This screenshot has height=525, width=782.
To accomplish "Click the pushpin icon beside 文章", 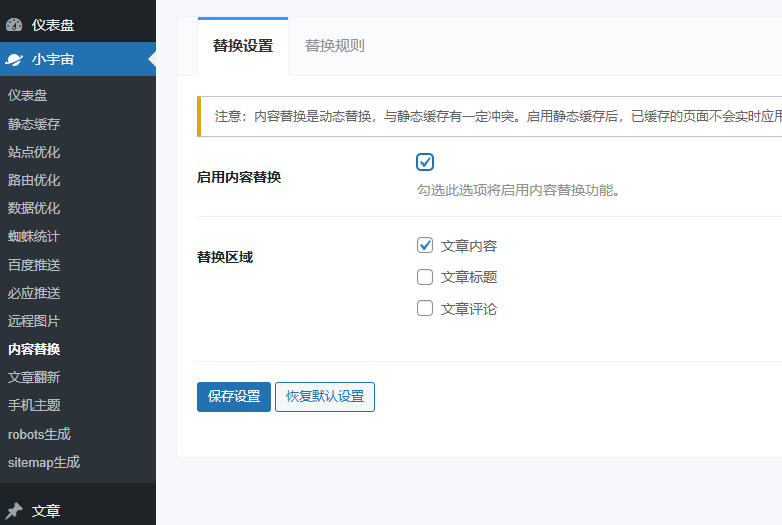I will tap(14, 510).
